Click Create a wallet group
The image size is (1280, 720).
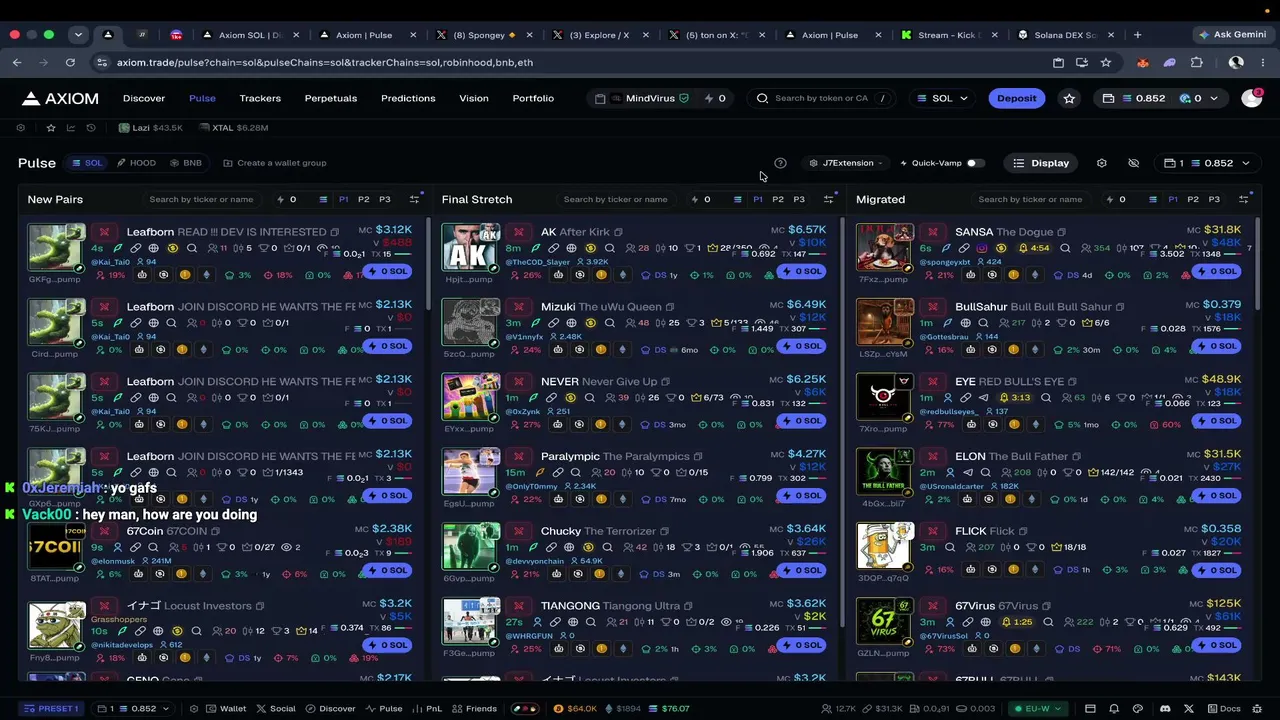[275, 163]
